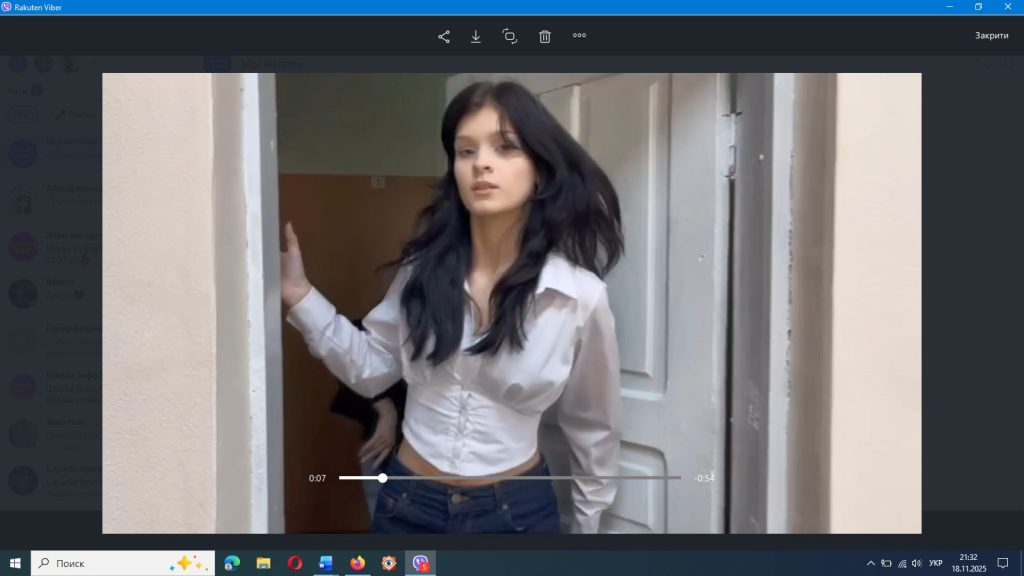The image size is (1024, 576).
Task: Click the remaining time -0:54 label
Action: click(704, 478)
